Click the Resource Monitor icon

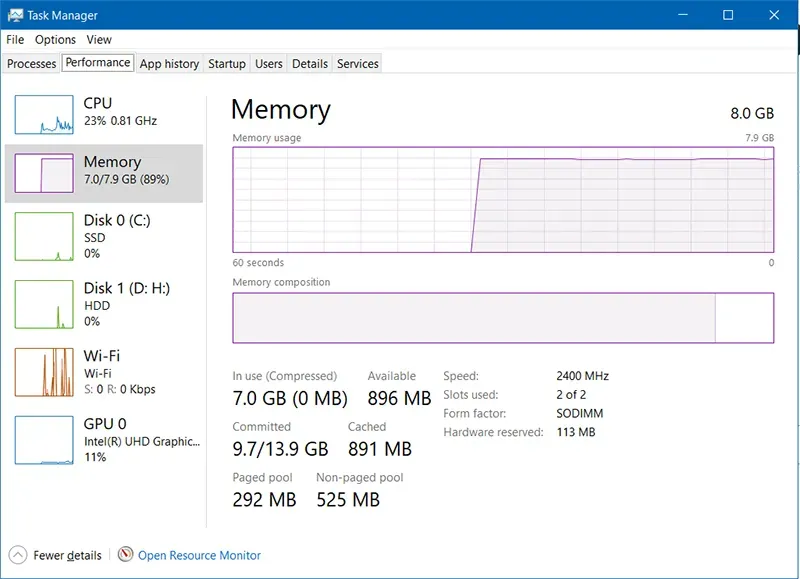coord(125,555)
